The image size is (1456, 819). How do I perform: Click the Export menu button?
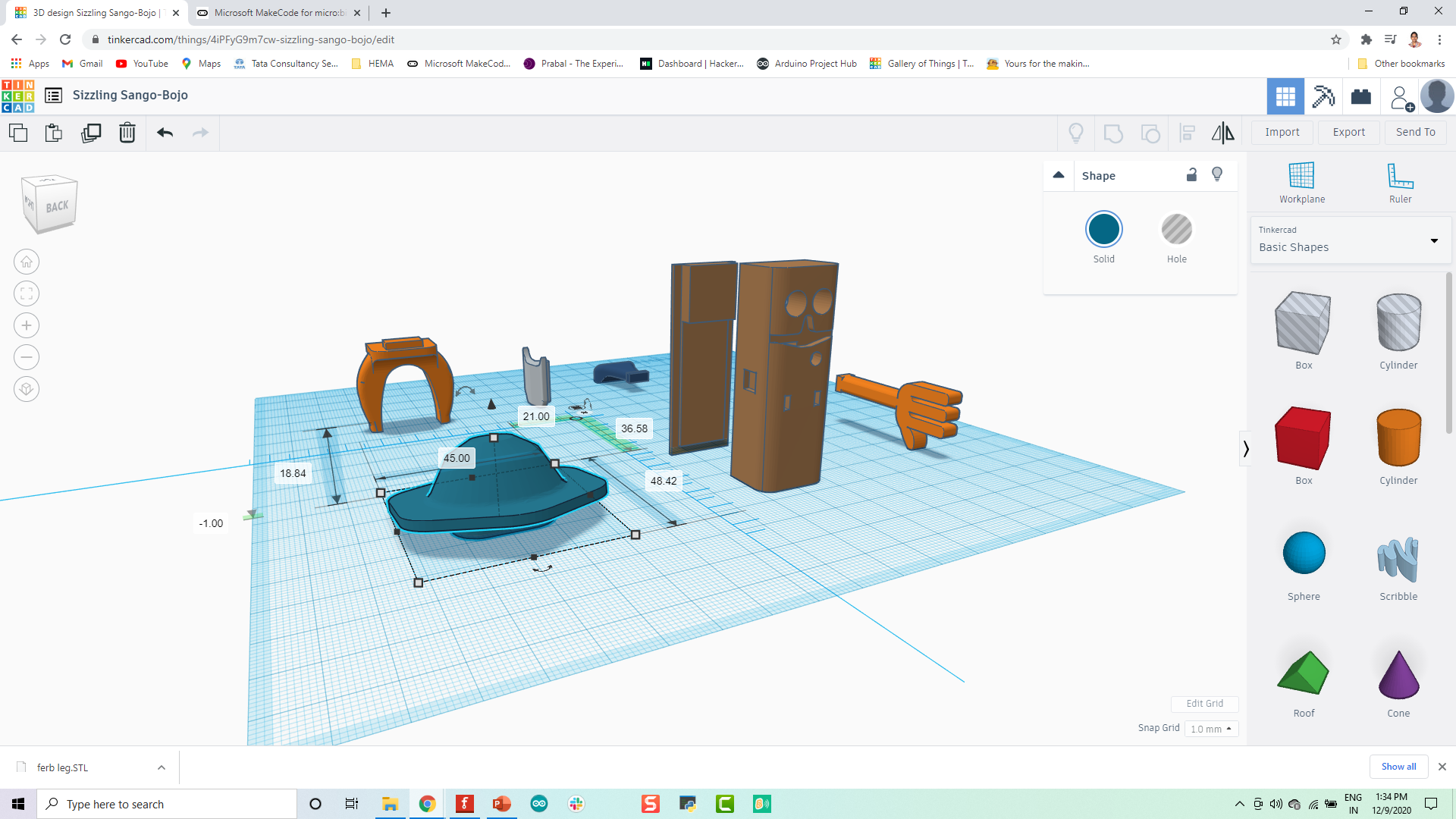click(1349, 131)
